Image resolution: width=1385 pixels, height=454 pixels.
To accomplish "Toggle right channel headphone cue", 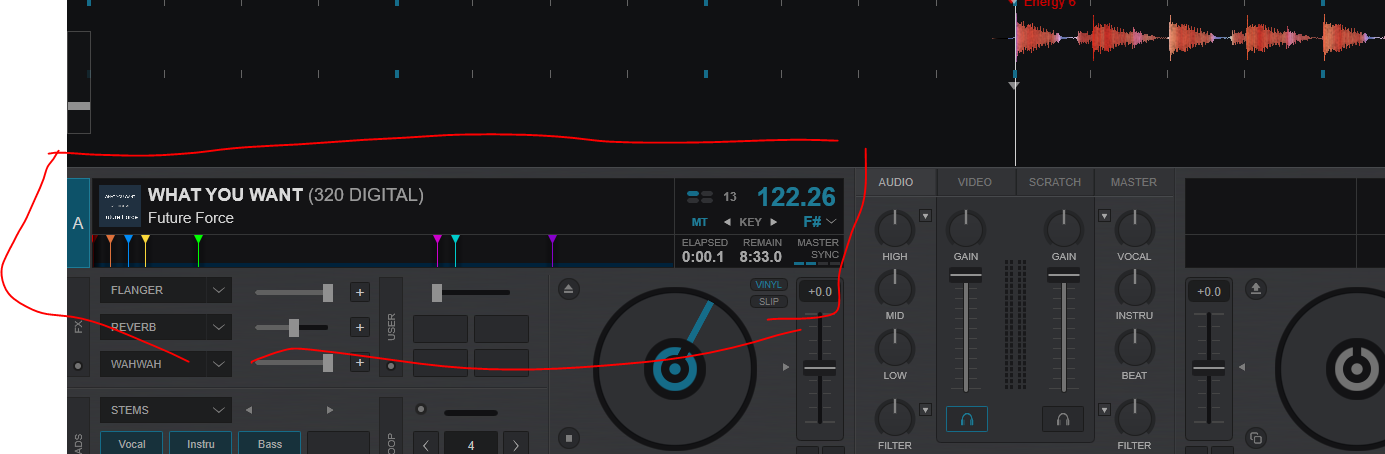I will tap(1063, 419).
